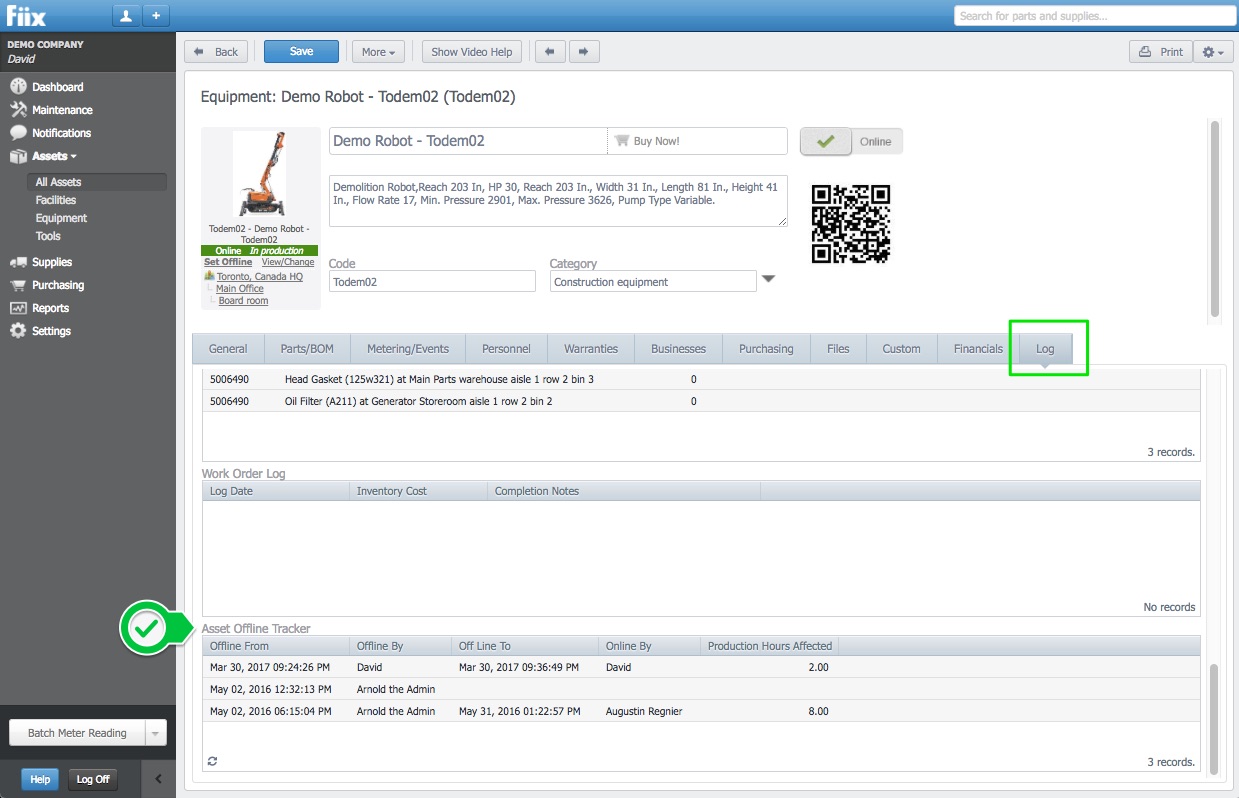Click the Back button
This screenshot has height=798, width=1239.
[217, 52]
